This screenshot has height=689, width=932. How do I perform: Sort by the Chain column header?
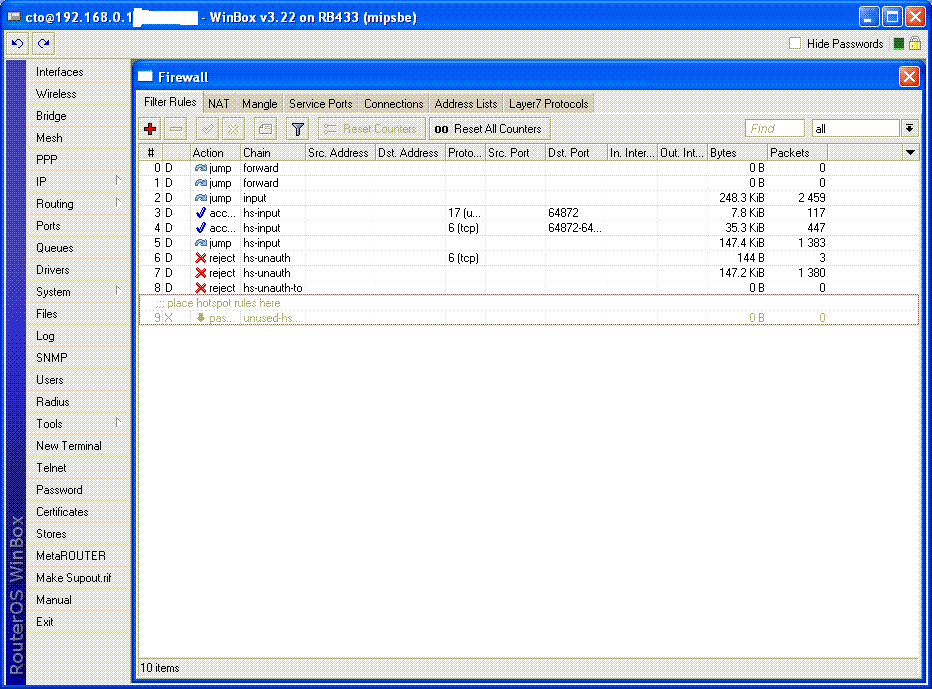pyautogui.click(x=273, y=153)
